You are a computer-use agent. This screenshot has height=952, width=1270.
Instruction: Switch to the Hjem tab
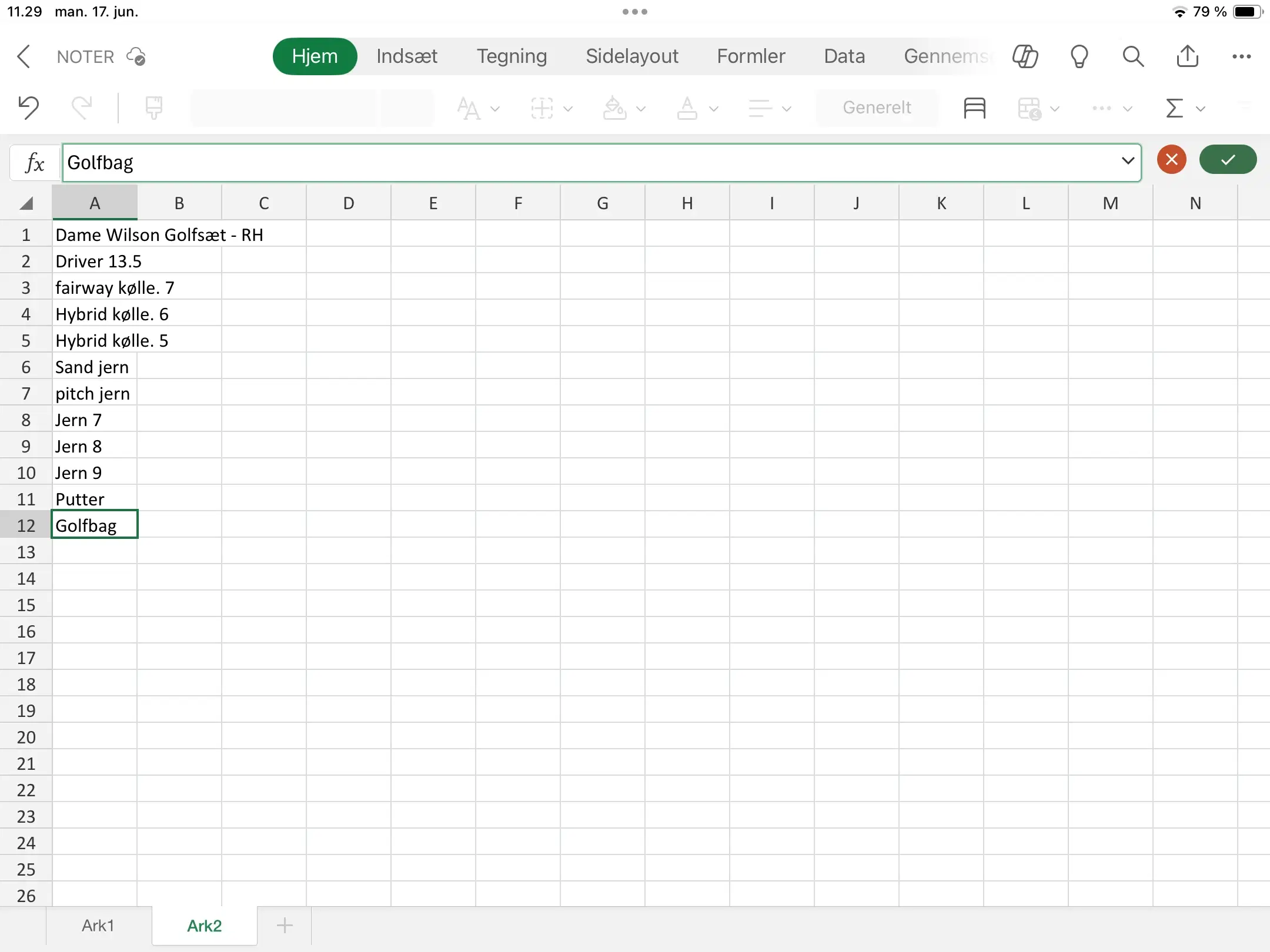(315, 56)
